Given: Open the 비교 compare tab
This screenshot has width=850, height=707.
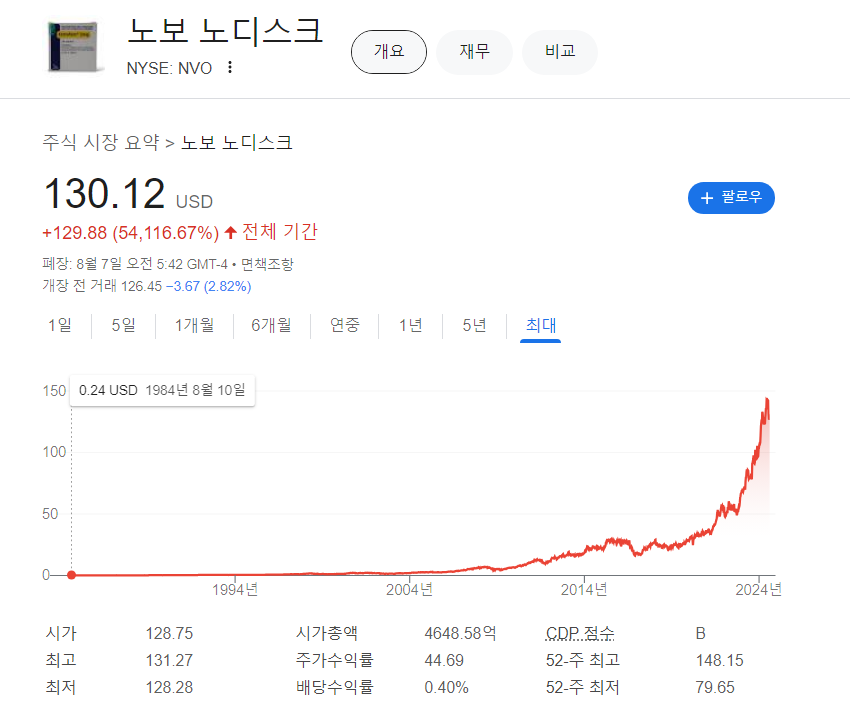Looking at the screenshot, I should point(560,52).
